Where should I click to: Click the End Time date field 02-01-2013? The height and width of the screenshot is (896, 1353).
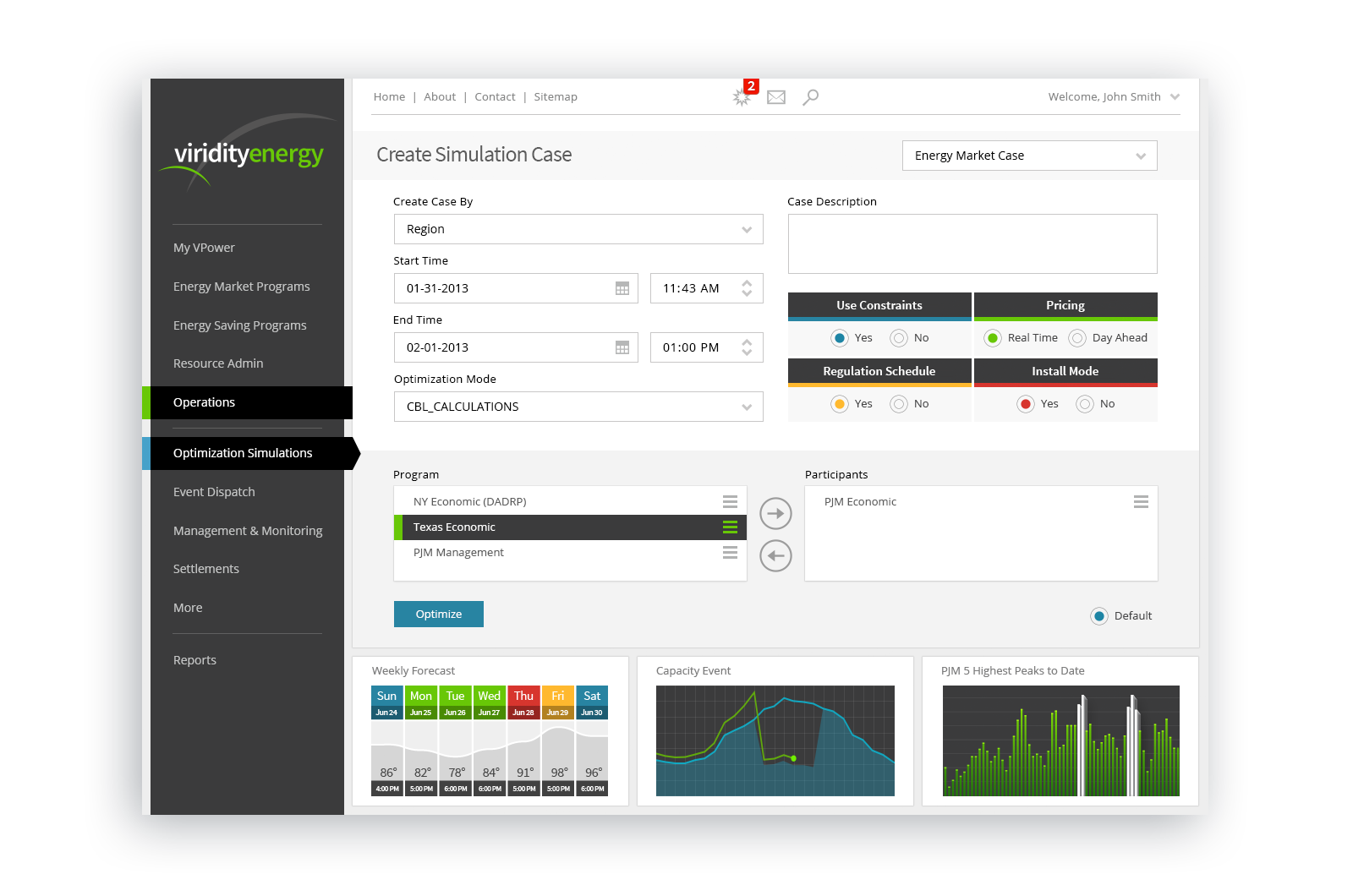[516, 347]
